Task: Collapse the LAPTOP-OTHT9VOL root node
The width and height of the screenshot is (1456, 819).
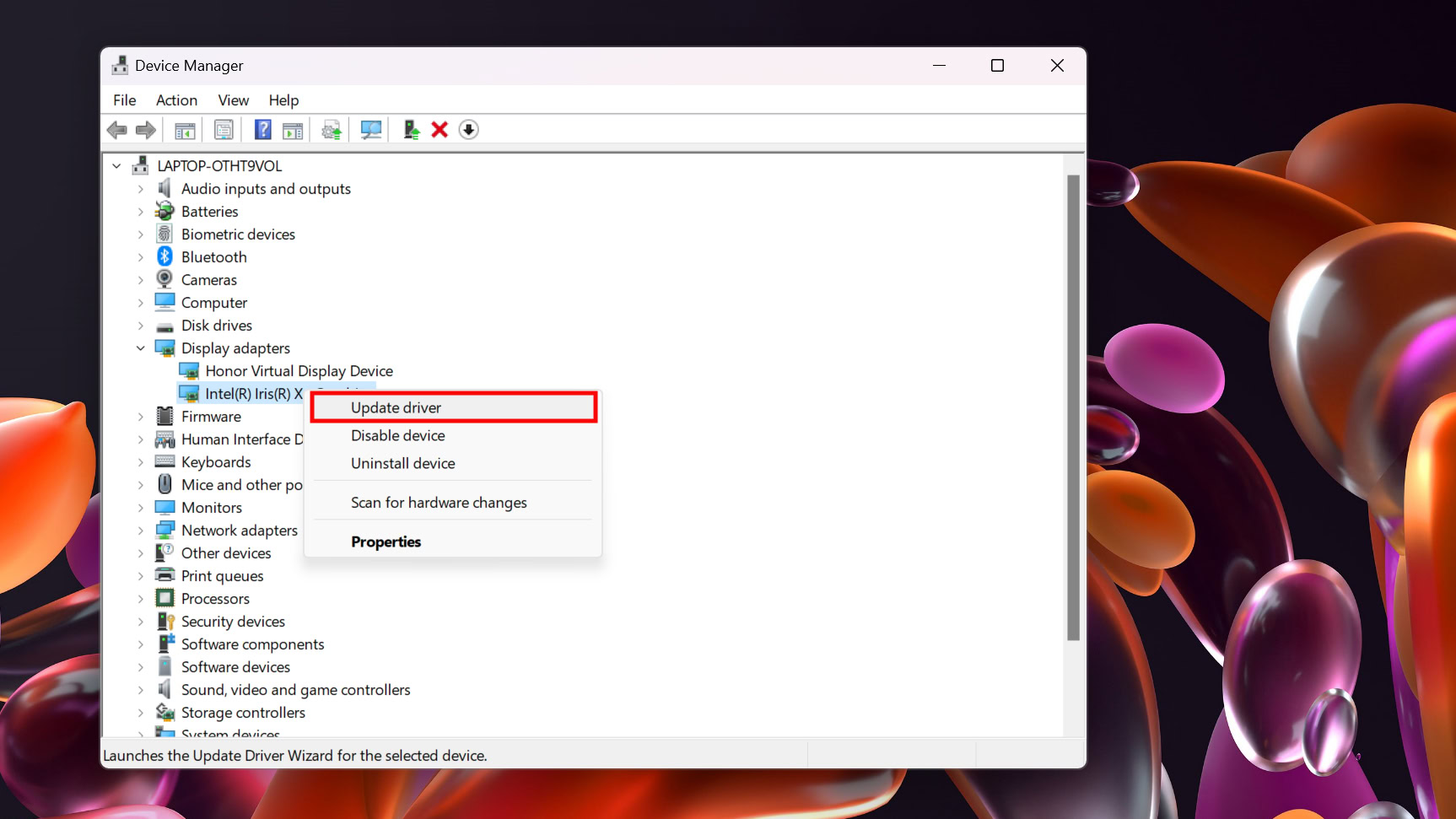Action: coord(116,166)
